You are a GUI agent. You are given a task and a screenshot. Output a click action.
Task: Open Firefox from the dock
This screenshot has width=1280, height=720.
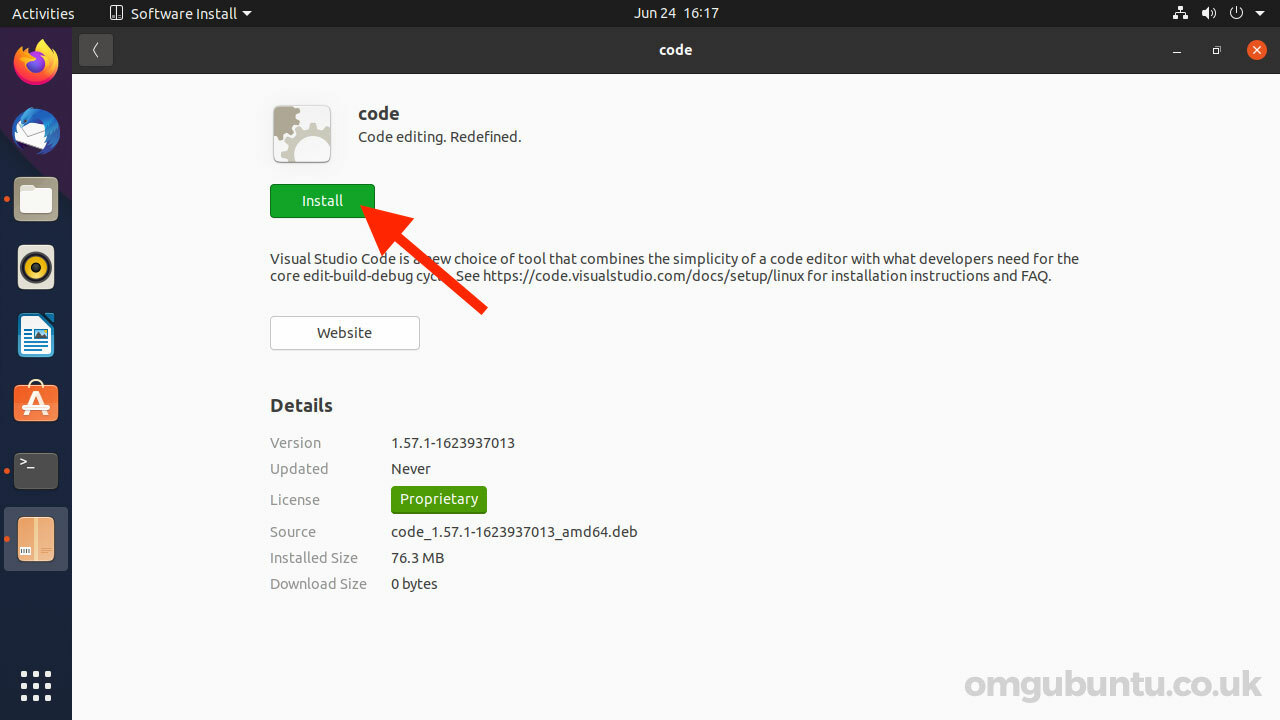click(x=36, y=63)
